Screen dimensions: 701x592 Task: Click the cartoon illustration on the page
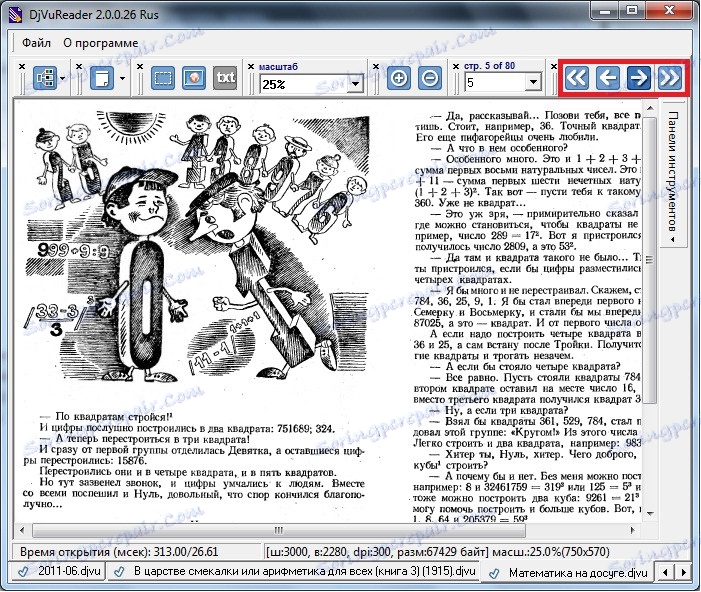point(197,248)
